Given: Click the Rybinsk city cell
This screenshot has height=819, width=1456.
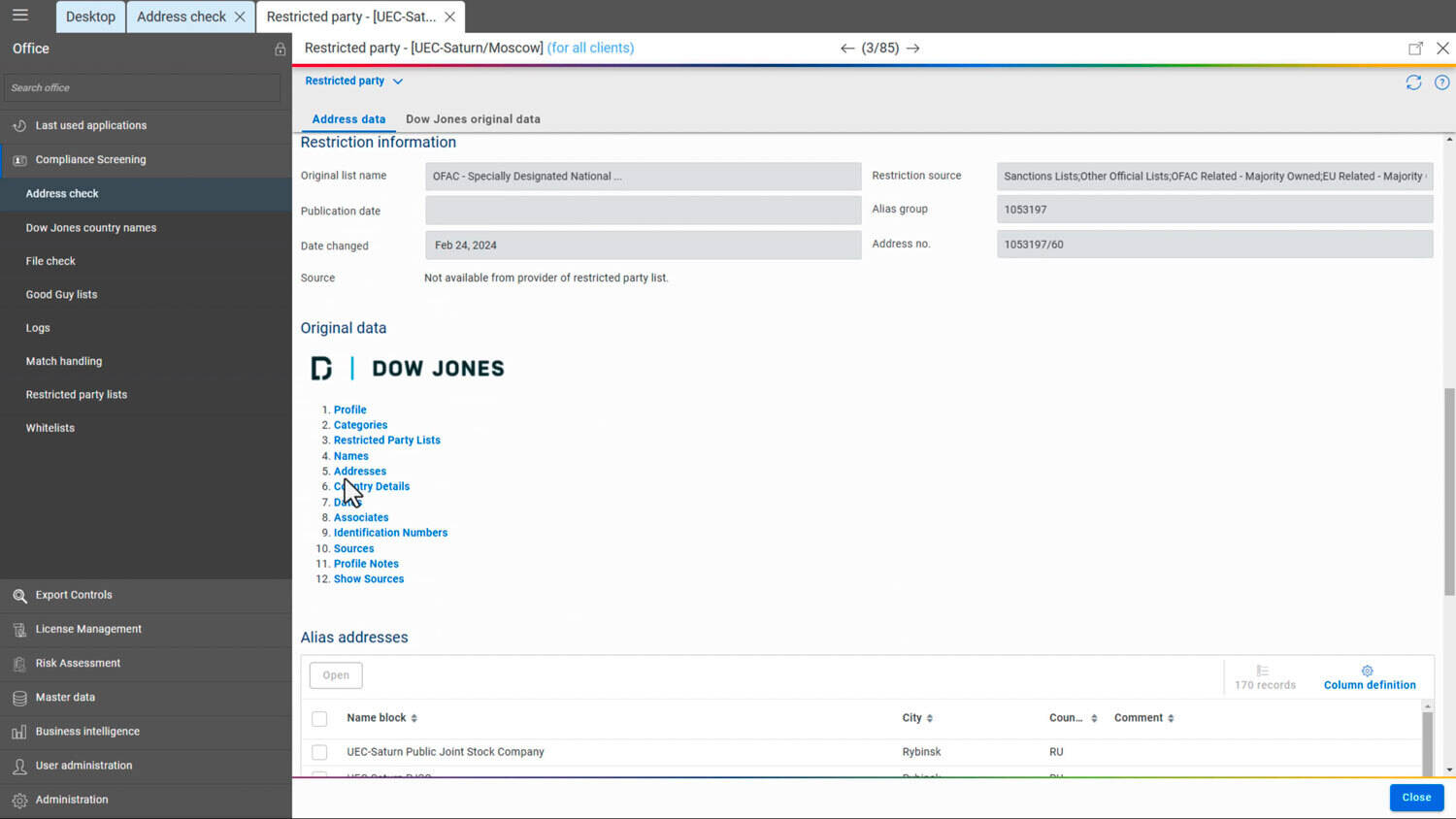Looking at the screenshot, I should click(x=921, y=752).
